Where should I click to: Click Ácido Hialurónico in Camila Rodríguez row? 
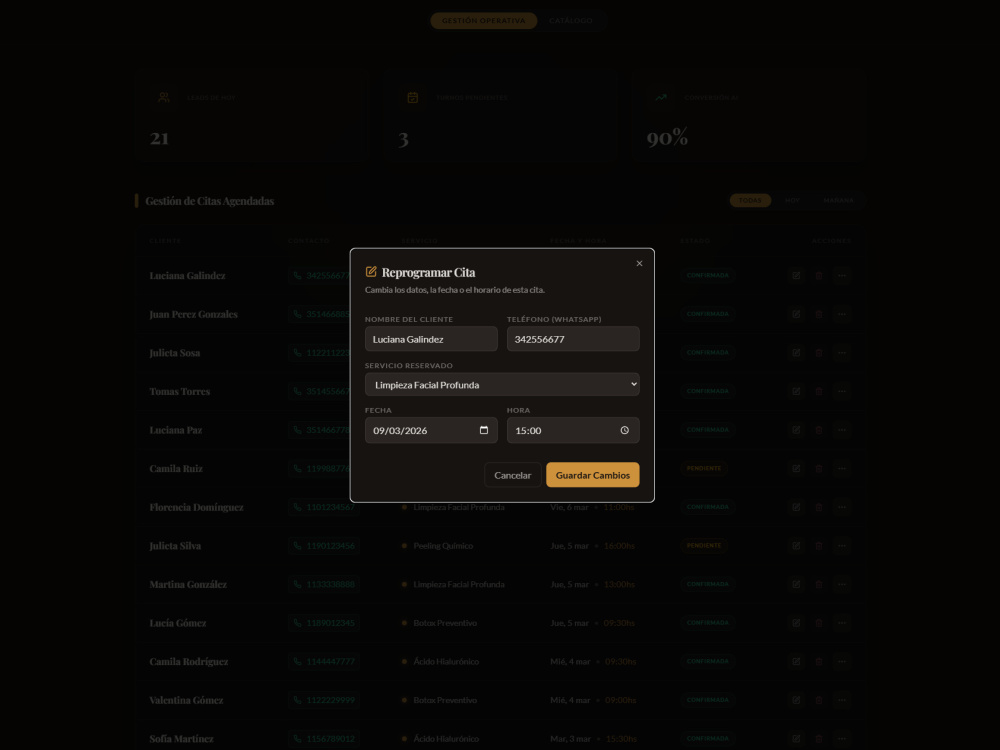(x=446, y=661)
